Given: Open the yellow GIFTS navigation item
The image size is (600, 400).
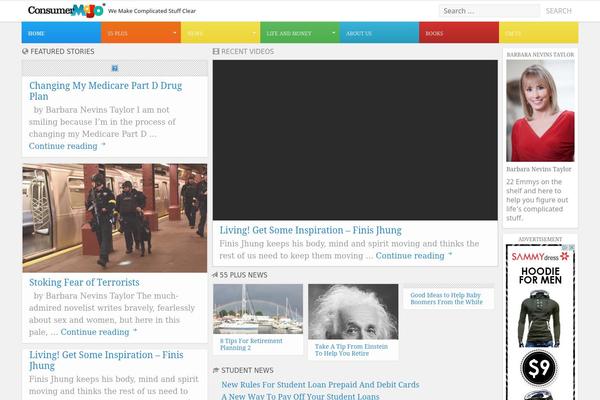Looking at the screenshot, I should pyautogui.click(x=539, y=33).
